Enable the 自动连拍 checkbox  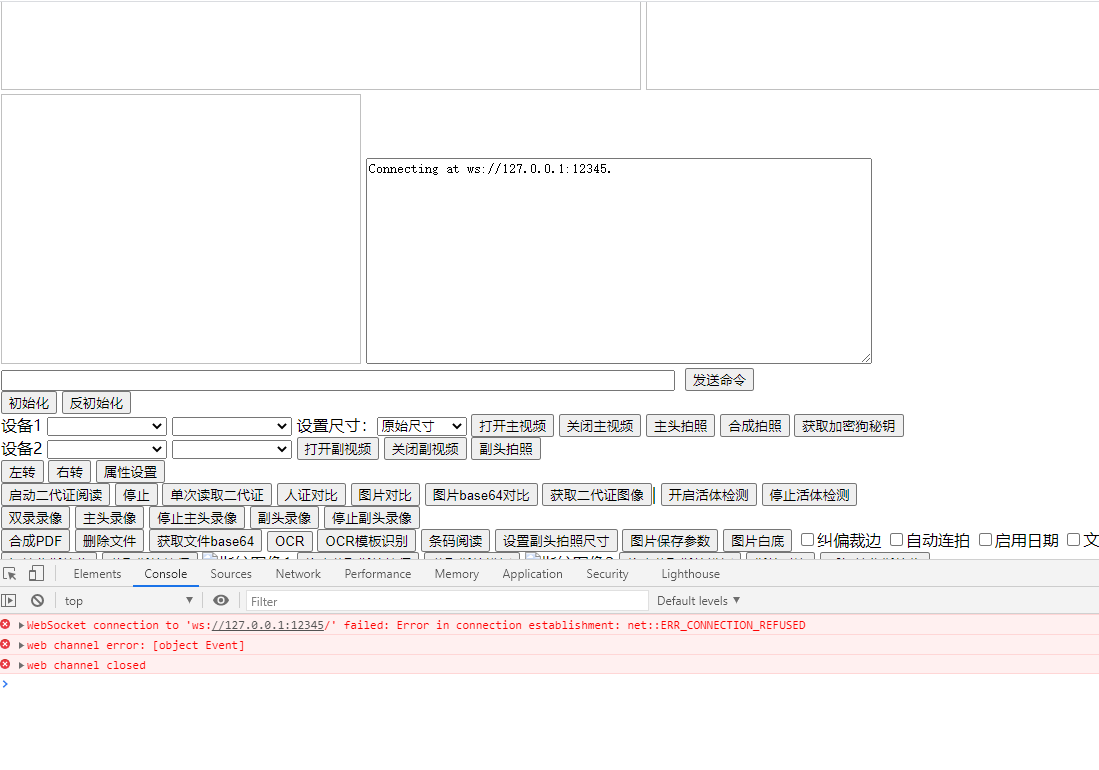pyautogui.click(x=896, y=539)
